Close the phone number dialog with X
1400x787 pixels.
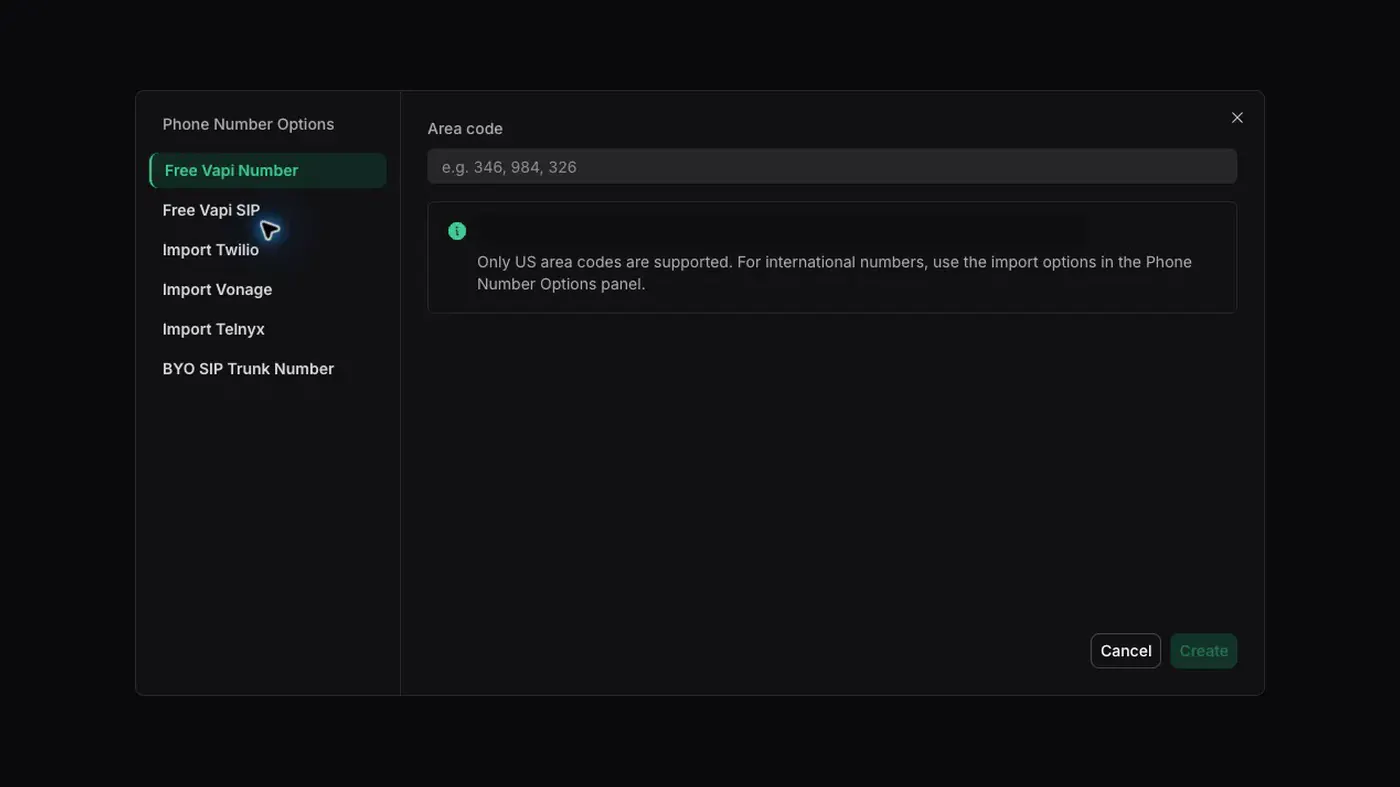[x=1237, y=118]
